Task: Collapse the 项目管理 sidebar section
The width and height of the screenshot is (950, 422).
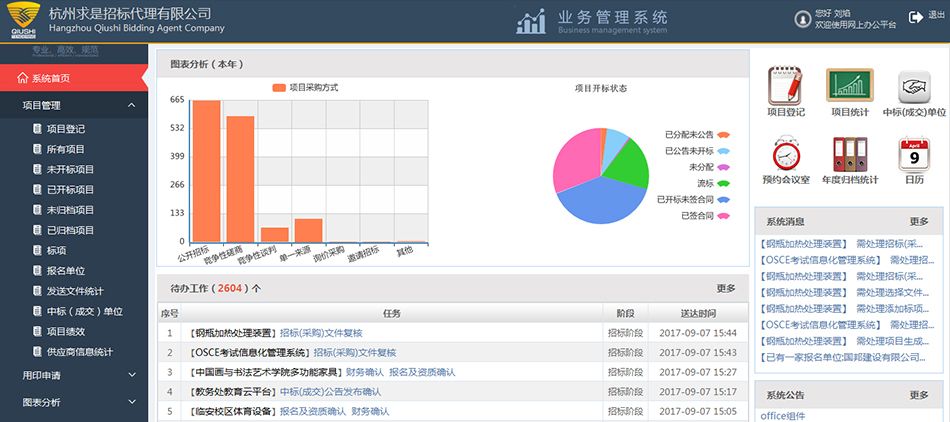Action: 131,105
